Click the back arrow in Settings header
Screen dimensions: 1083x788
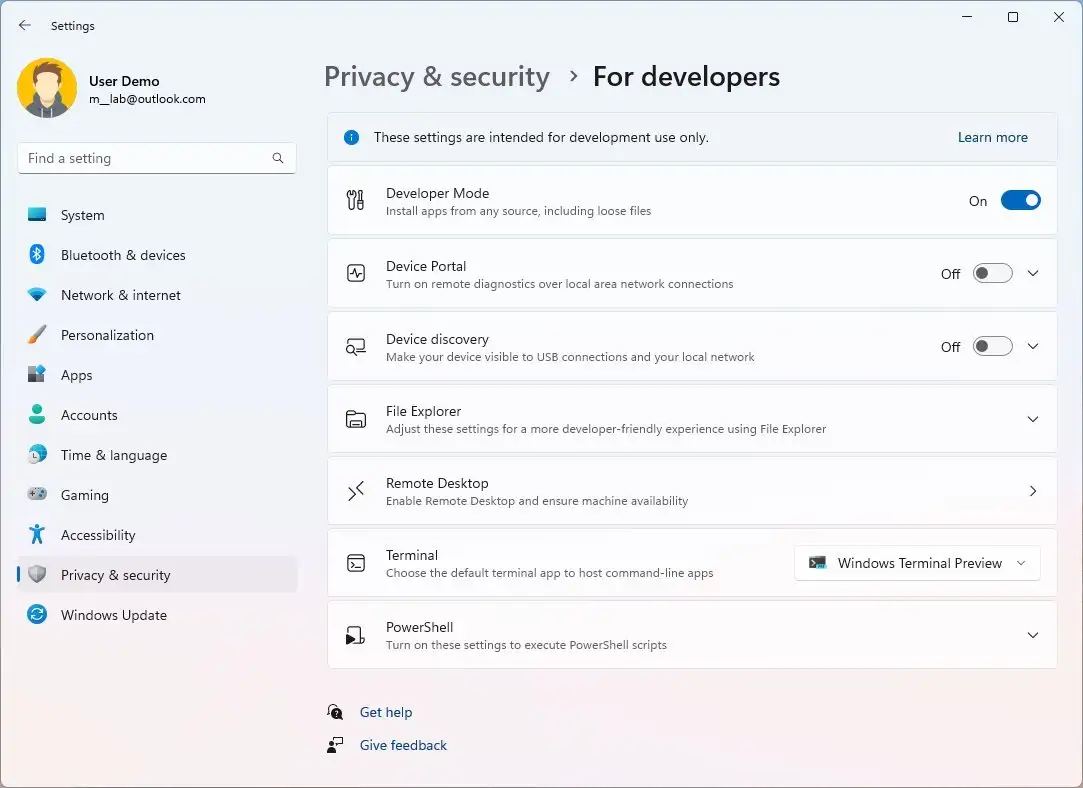(x=25, y=25)
